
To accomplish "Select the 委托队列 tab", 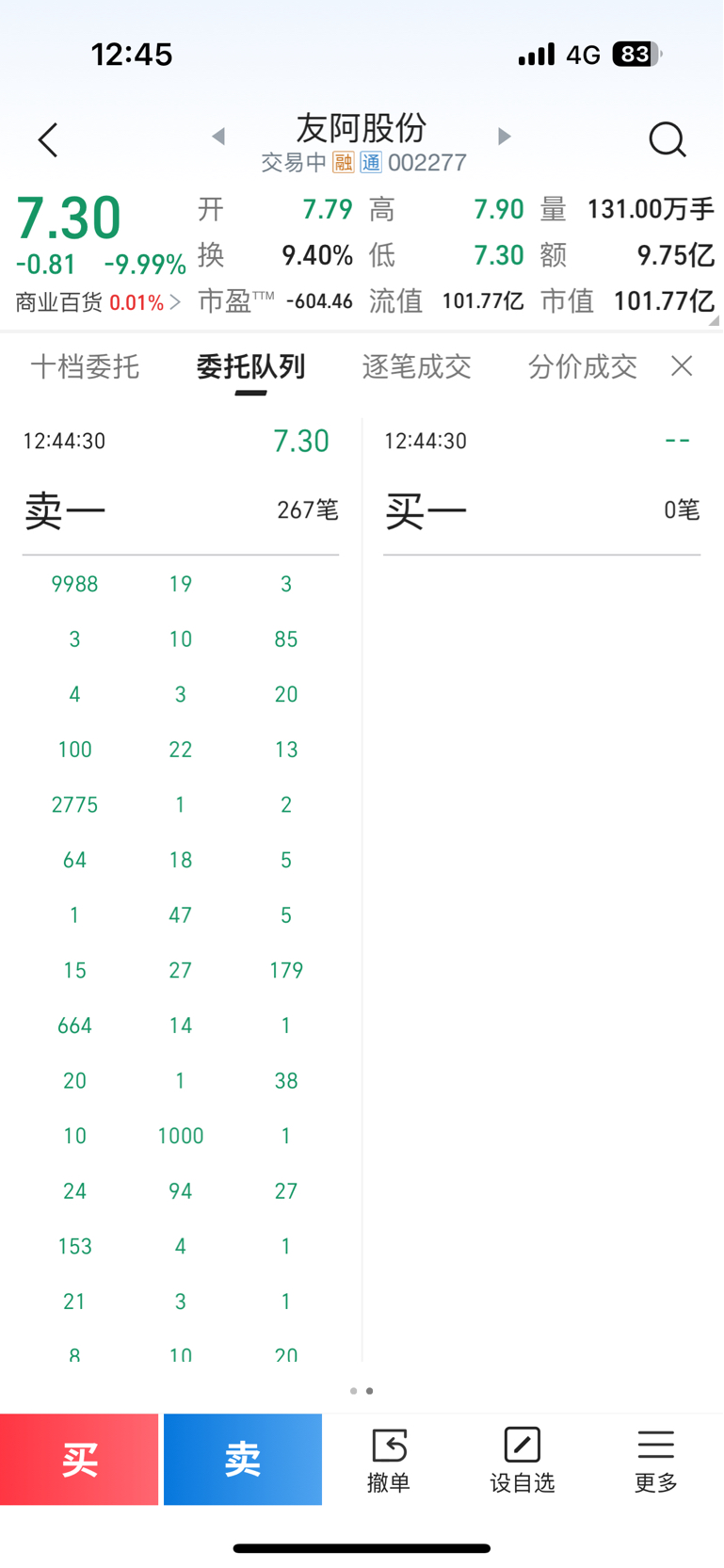I will (250, 366).
